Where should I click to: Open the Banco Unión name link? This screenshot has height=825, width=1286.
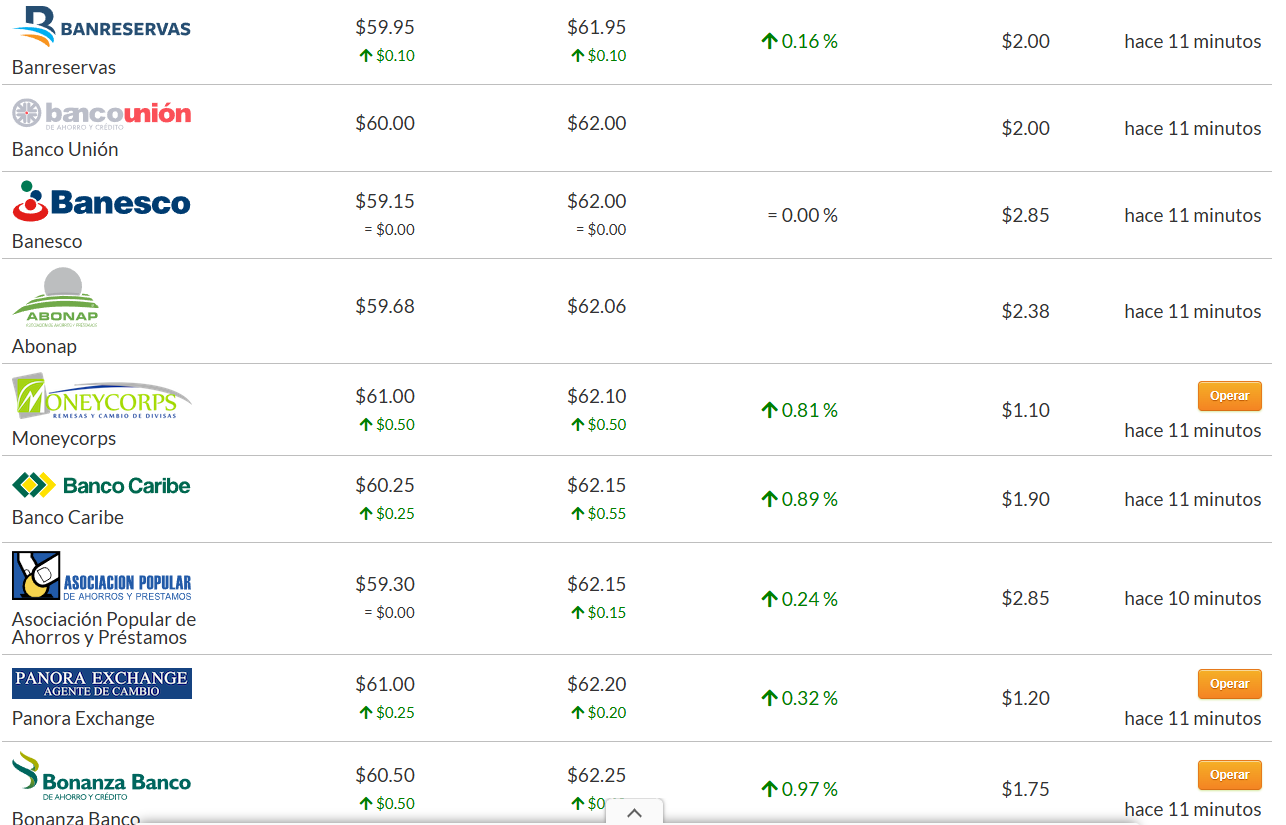65,150
